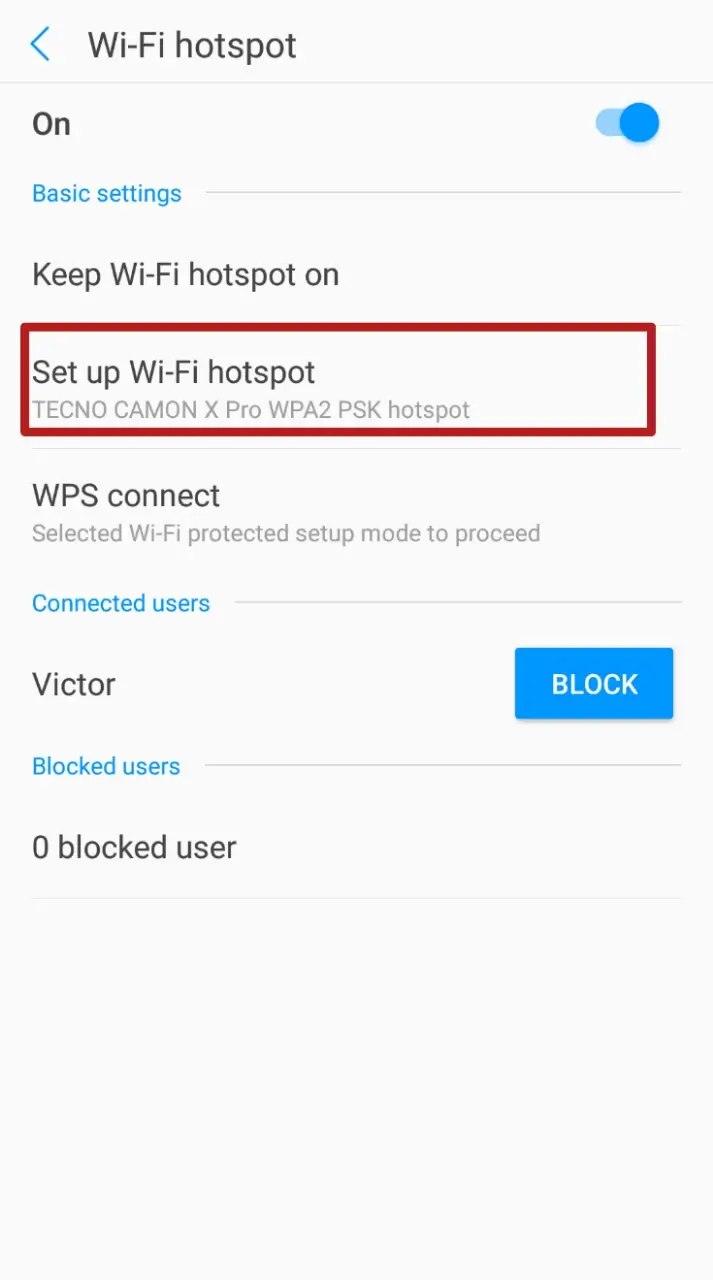The width and height of the screenshot is (713, 1280).
Task: Go back using the arrow icon
Action: 41,45
